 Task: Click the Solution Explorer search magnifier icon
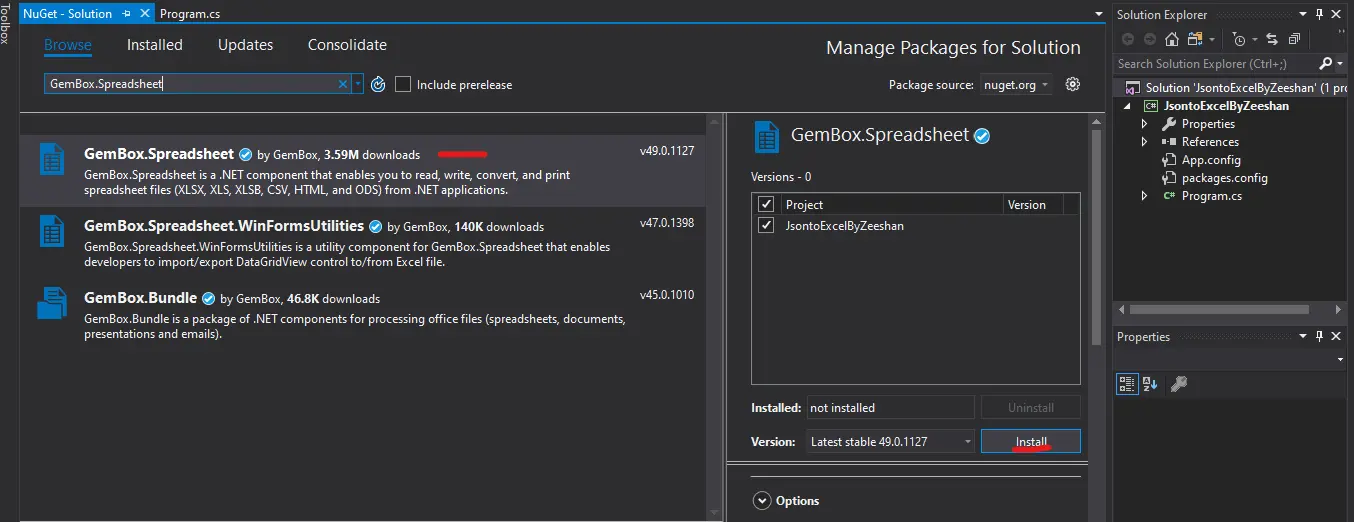click(x=1326, y=63)
